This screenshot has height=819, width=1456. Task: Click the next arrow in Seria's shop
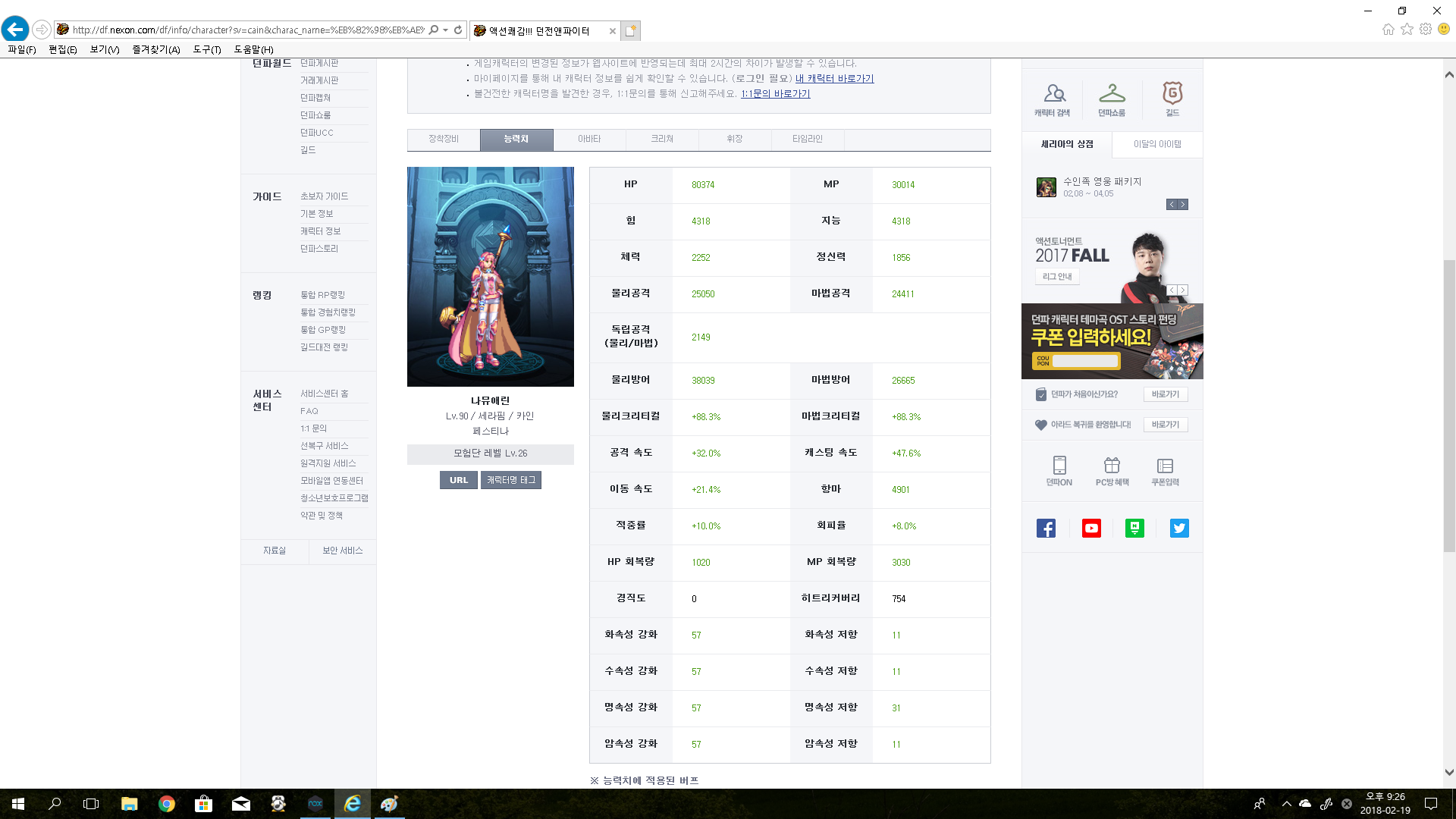coord(1183,205)
